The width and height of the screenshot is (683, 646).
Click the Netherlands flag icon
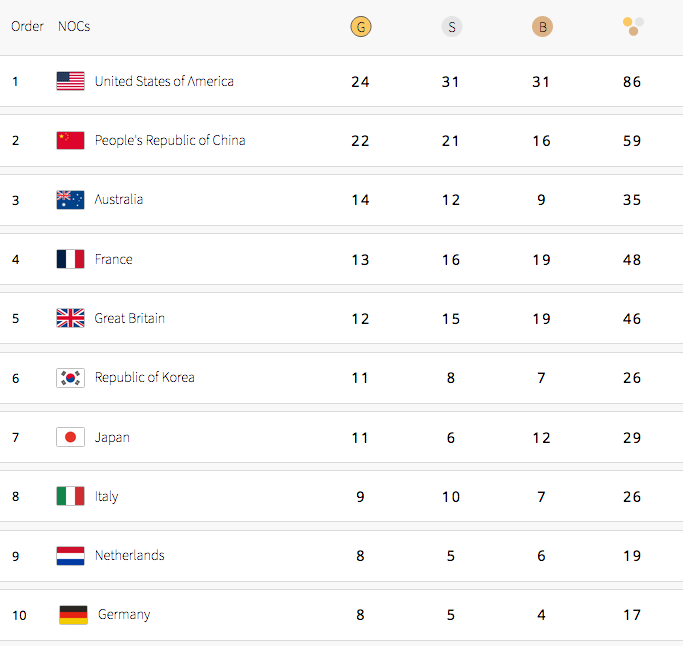(x=70, y=555)
